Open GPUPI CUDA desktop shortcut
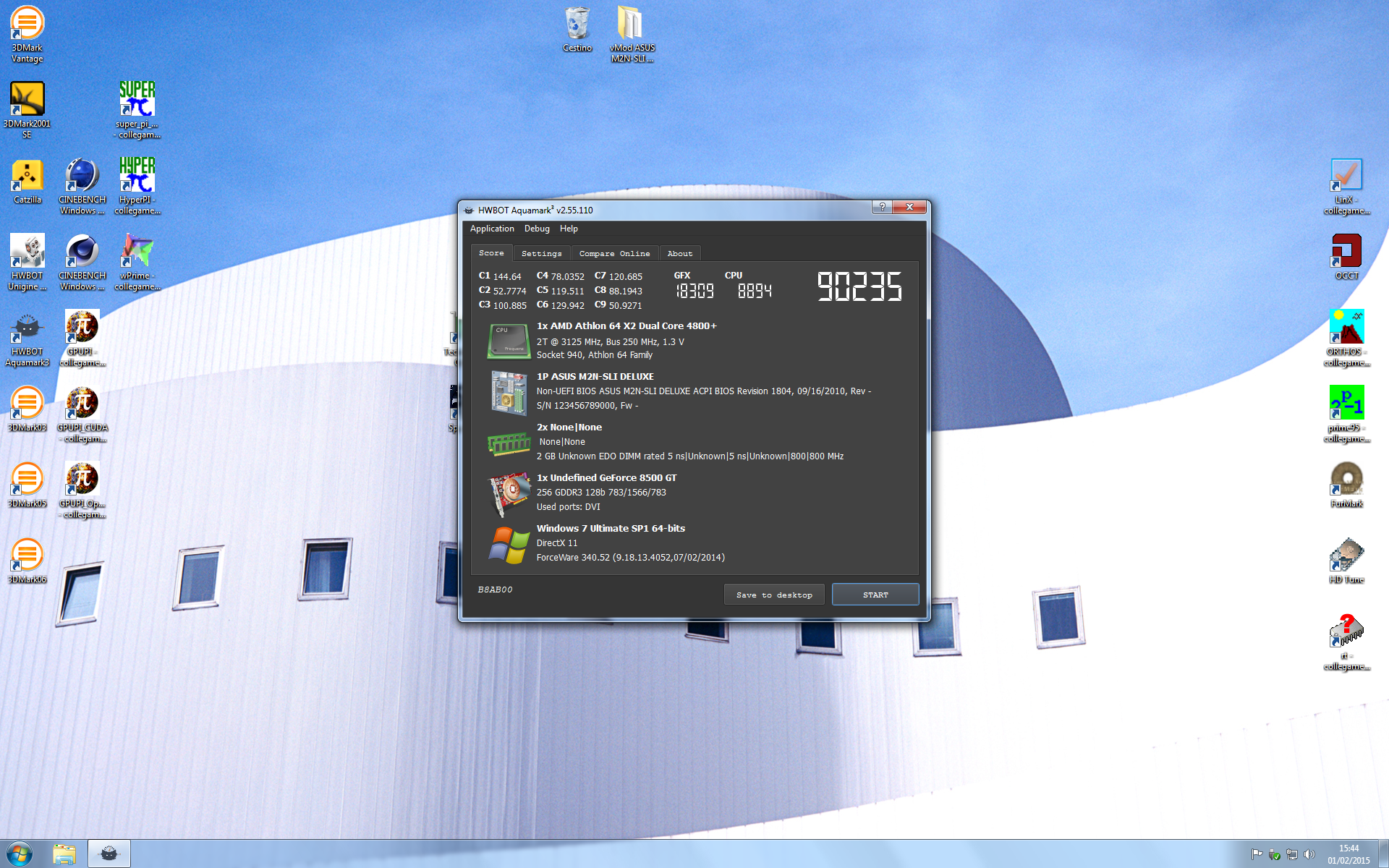 pos(82,414)
